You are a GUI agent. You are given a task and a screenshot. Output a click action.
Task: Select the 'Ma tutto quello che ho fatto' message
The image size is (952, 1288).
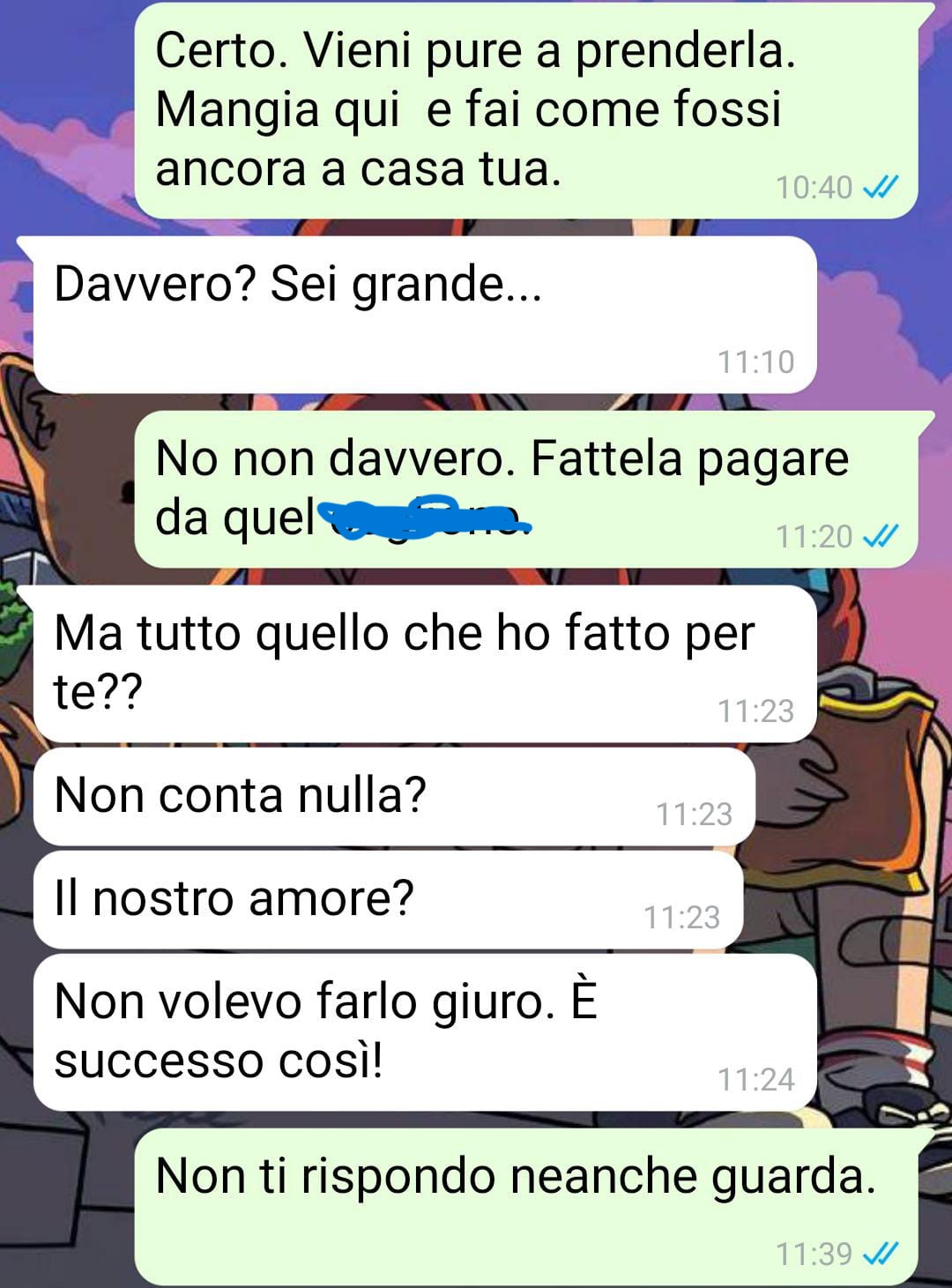[x=418, y=664]
